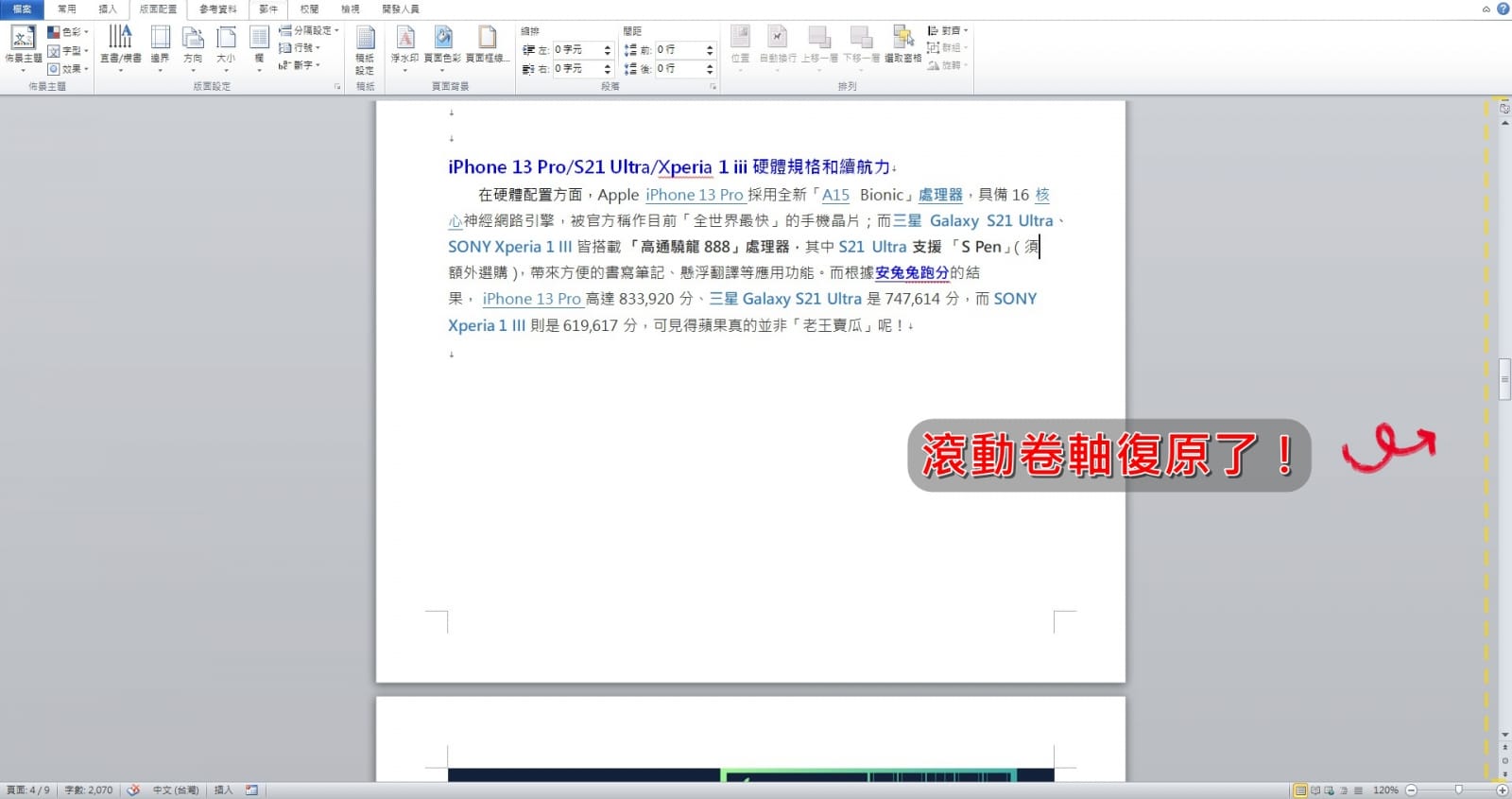
Task: Expand the 對齊 align dropdown
Action: click(948, 30)
